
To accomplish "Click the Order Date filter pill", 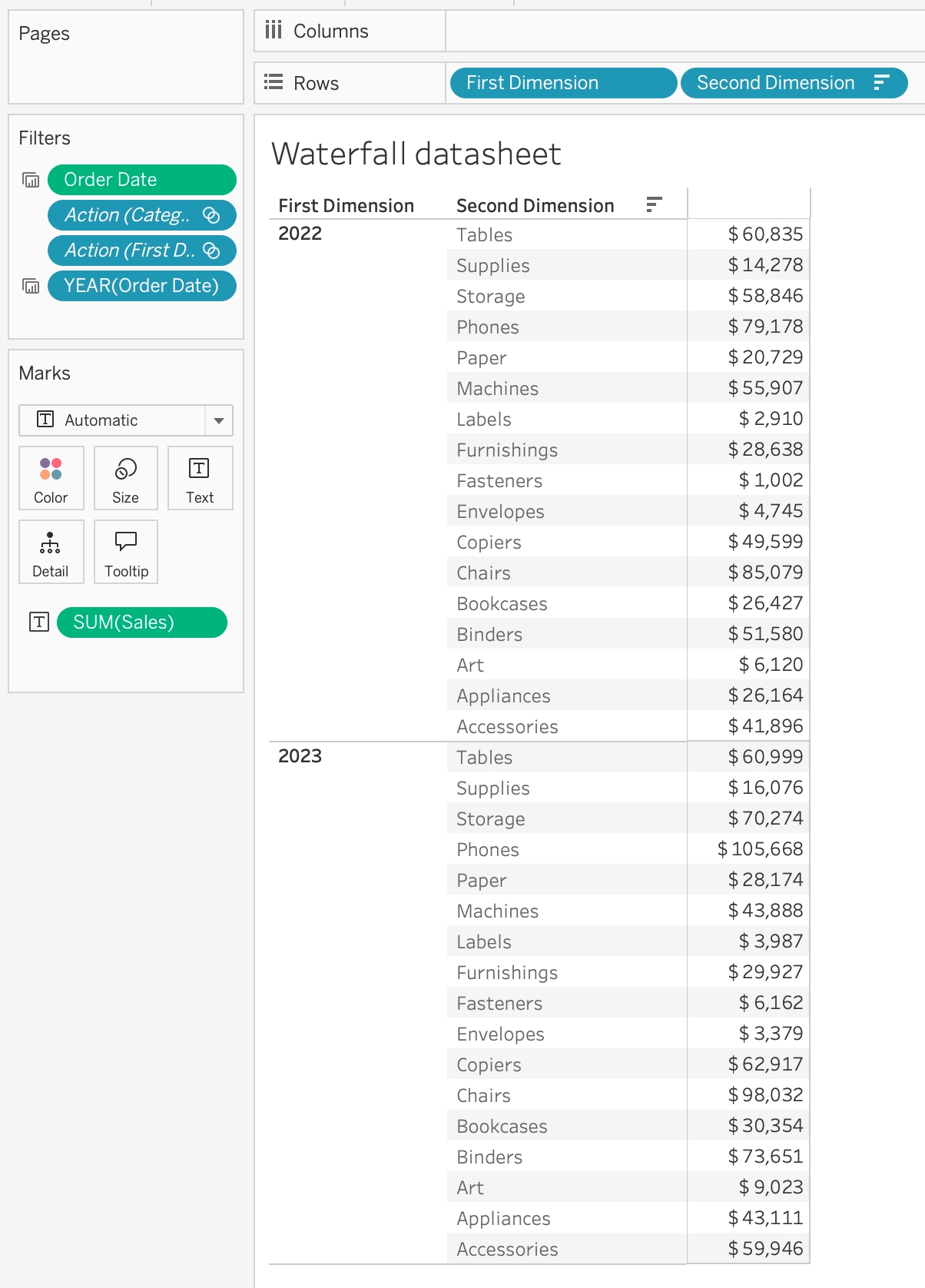I will tap(141, 180).
